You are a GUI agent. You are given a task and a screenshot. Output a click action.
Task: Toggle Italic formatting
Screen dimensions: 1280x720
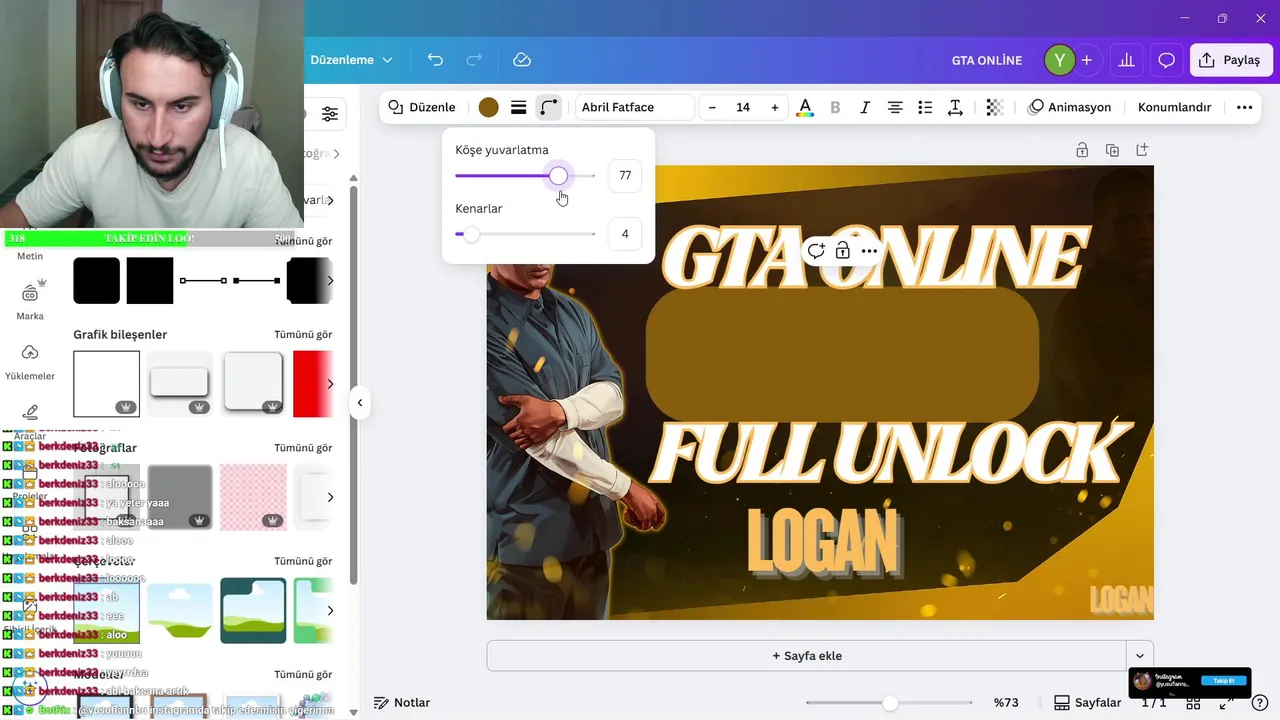865,107
